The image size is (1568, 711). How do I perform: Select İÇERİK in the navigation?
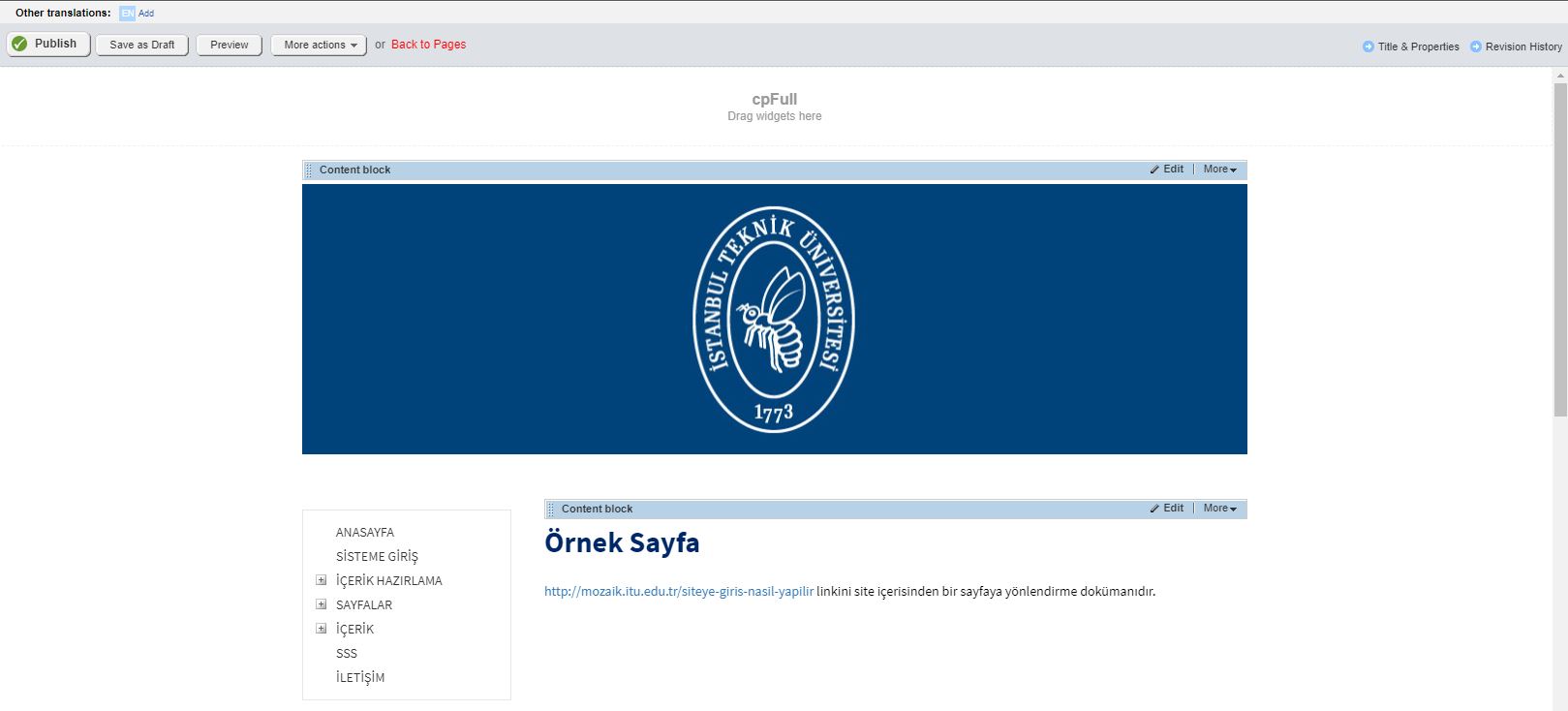[354, 630]
